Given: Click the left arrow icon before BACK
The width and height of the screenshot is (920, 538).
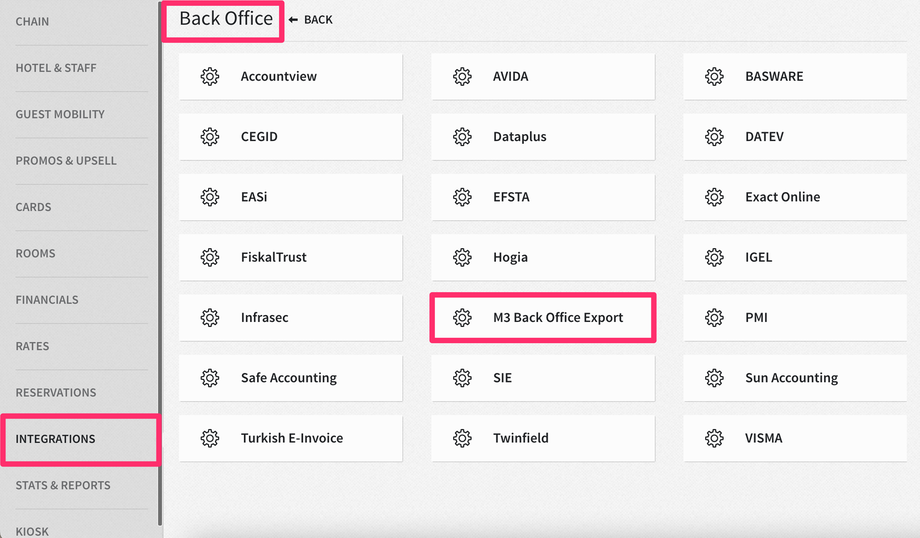Looking at the screenshot, I should (x=293, y=20).
